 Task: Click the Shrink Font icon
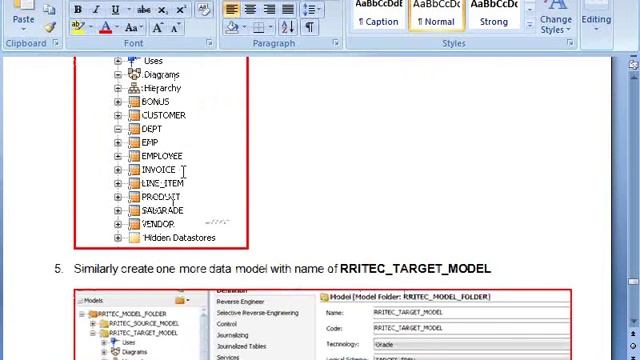pos(176,27)
